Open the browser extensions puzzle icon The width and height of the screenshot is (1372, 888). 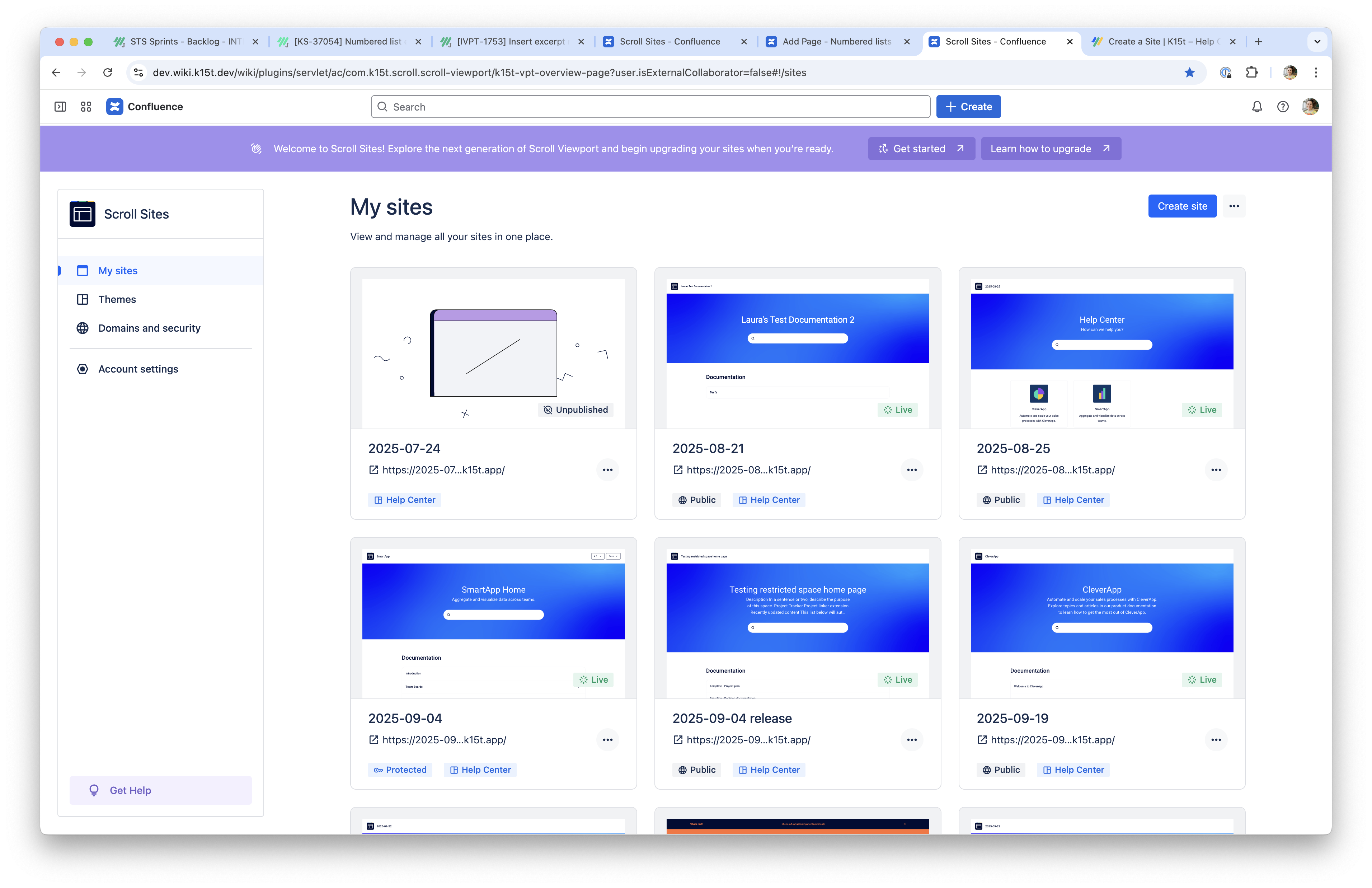(x=1251, y=73)
